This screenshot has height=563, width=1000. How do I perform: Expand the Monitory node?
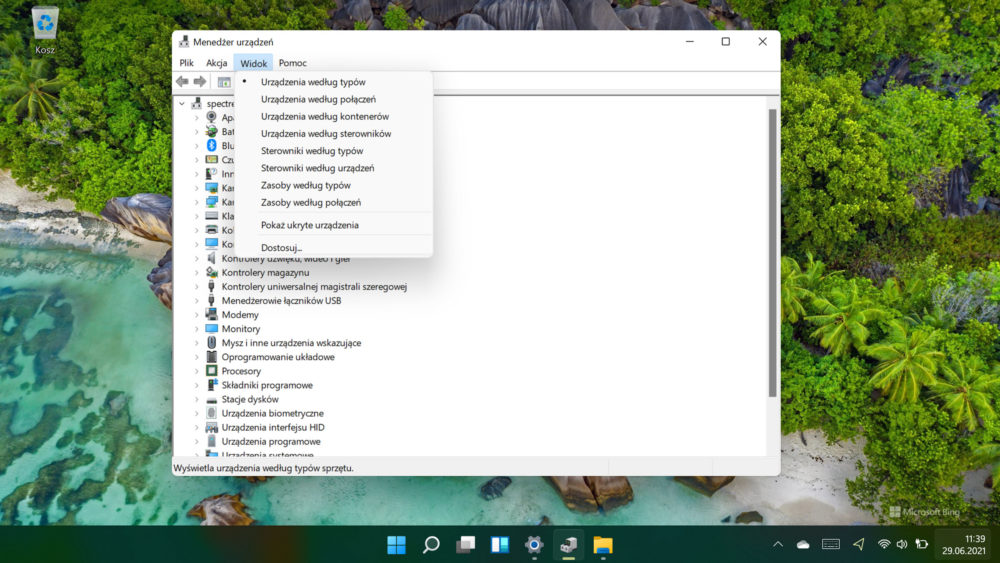click(x=196, y=329)
